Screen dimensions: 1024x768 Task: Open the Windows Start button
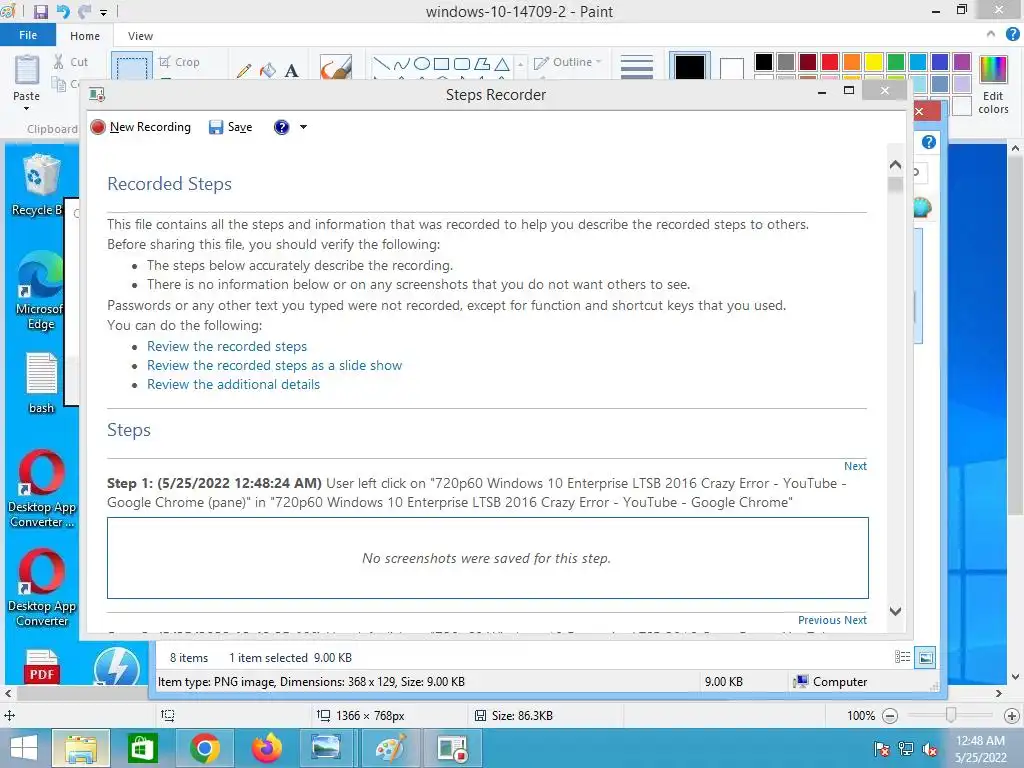point(24,748)
